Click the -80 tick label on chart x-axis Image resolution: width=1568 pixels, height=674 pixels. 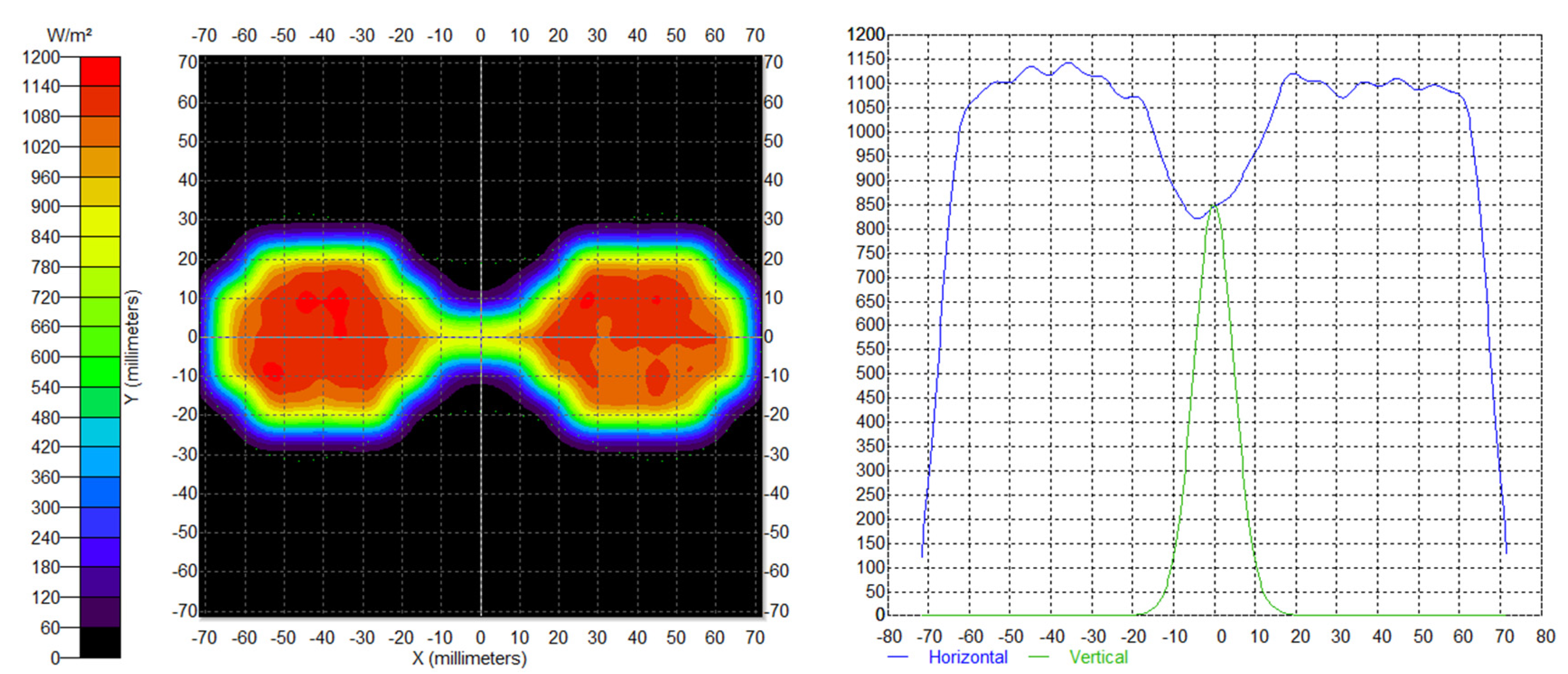click(889, 637)
